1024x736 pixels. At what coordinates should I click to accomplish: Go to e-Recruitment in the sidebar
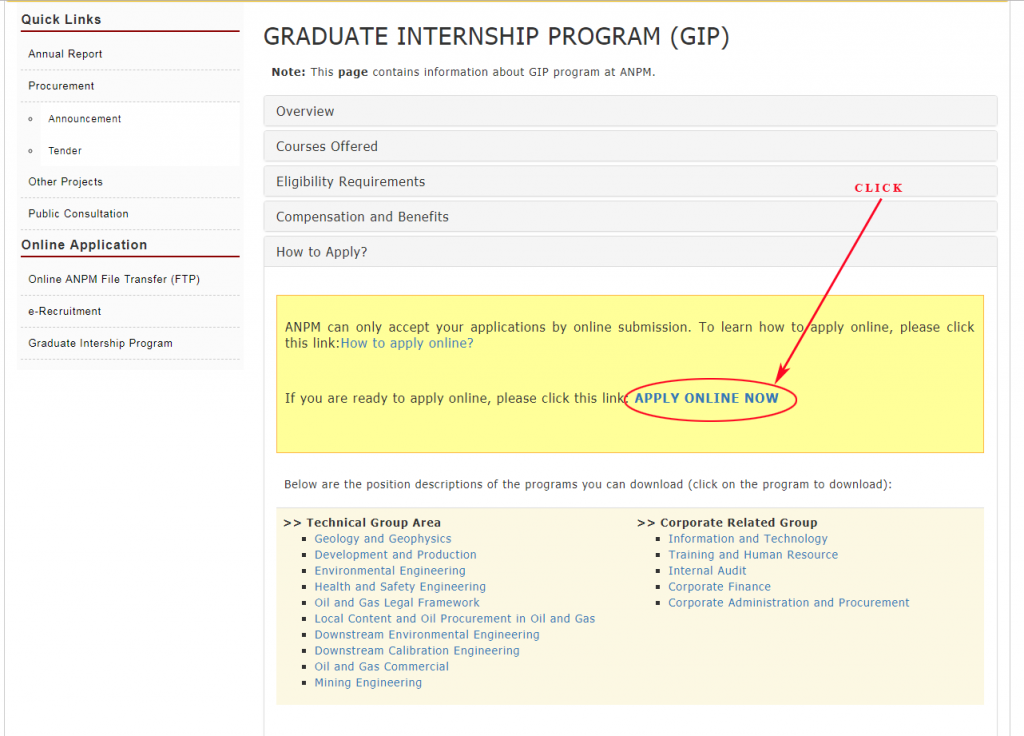coord(65,311)
